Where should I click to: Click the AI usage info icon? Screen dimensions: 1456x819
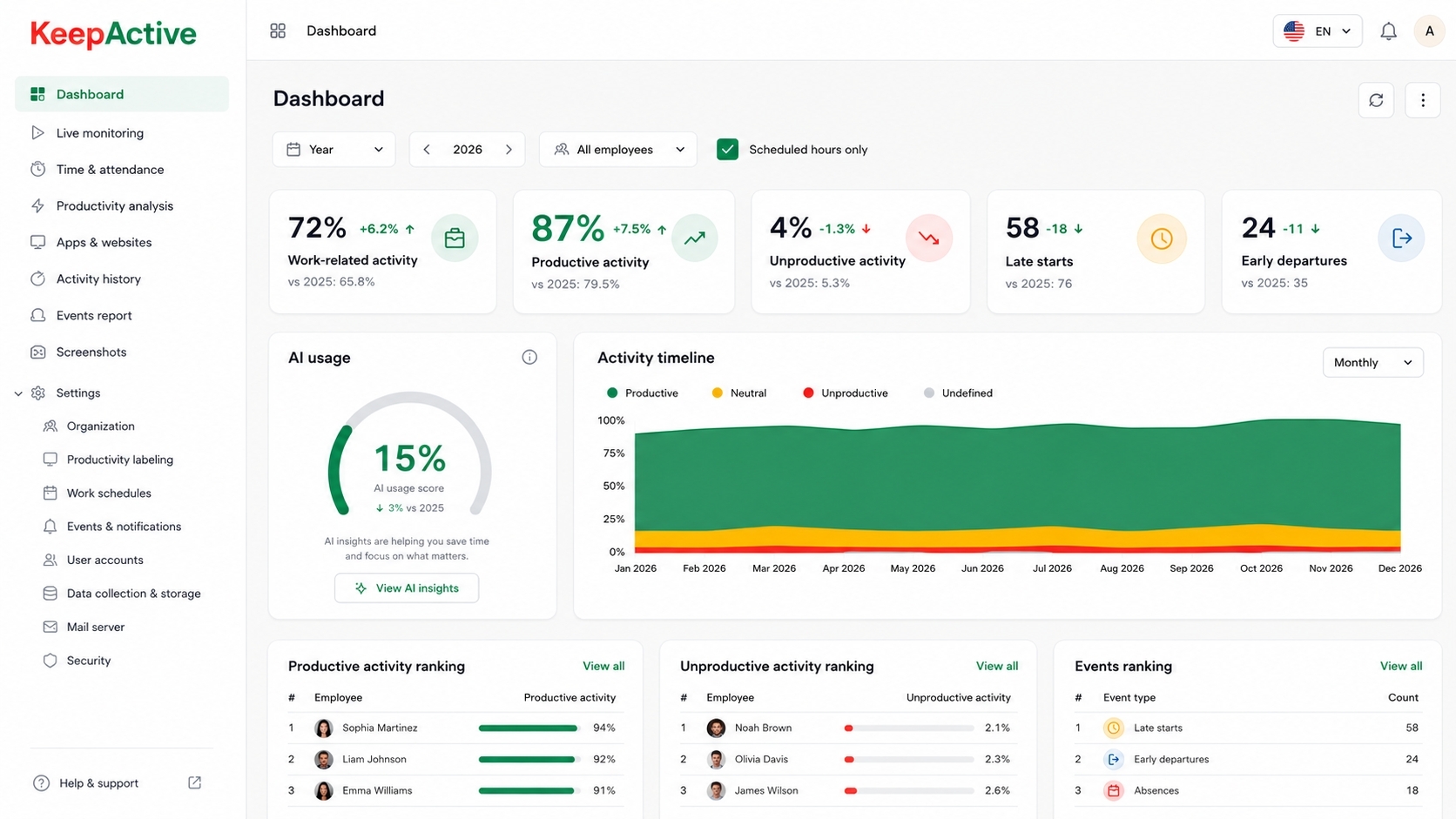coord(529,357)
